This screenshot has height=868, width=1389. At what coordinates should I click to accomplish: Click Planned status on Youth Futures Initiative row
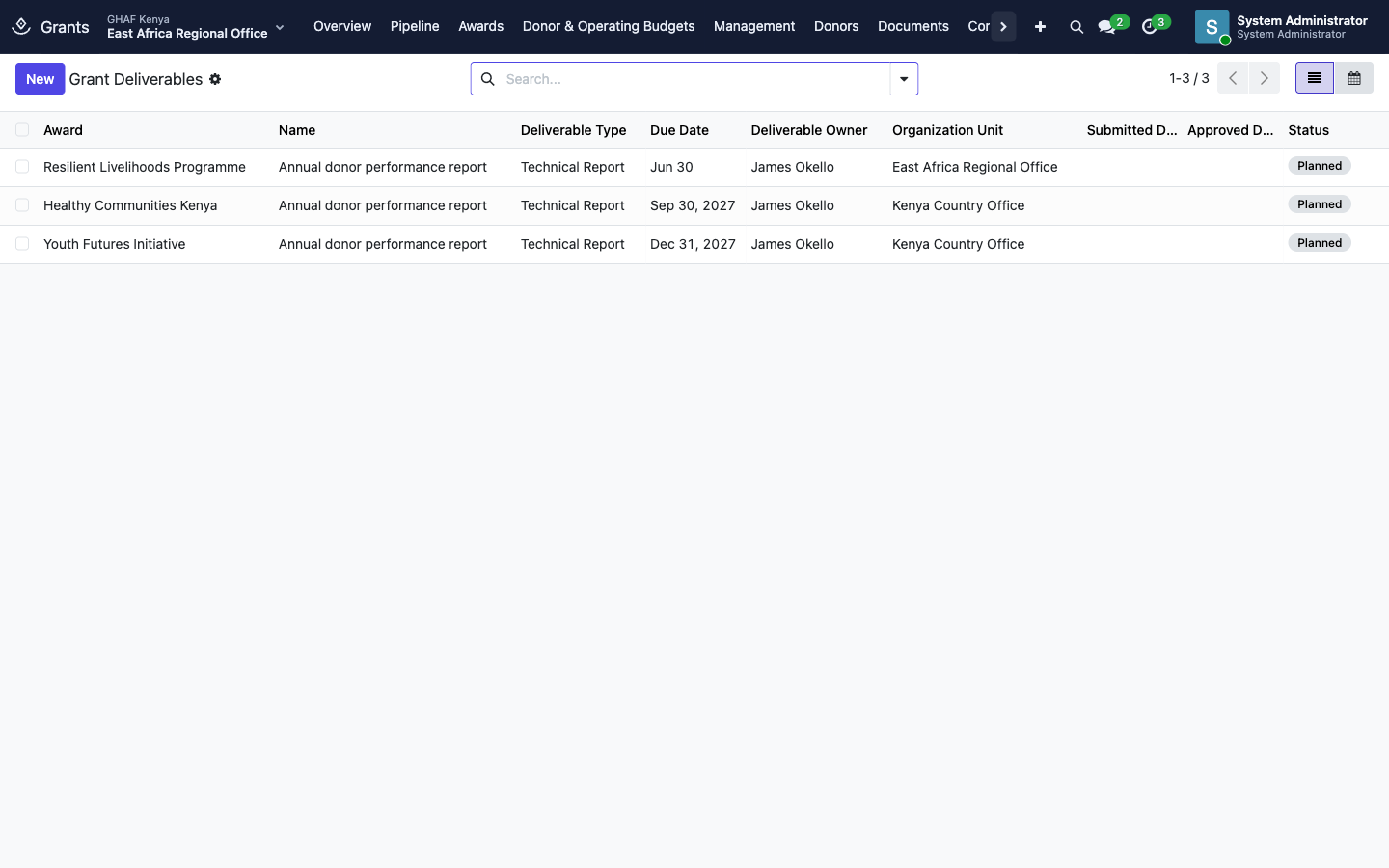pyautogui.click(x=1320, y=243)
